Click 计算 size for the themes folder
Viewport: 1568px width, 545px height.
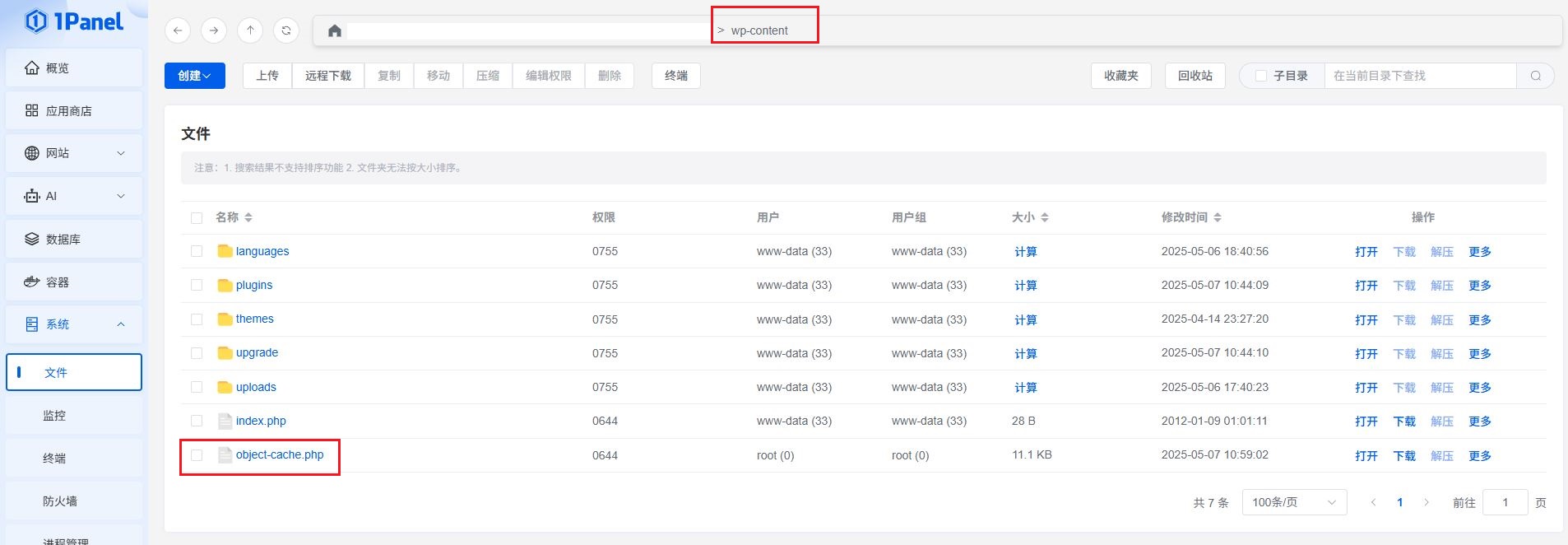point(1025,320)
